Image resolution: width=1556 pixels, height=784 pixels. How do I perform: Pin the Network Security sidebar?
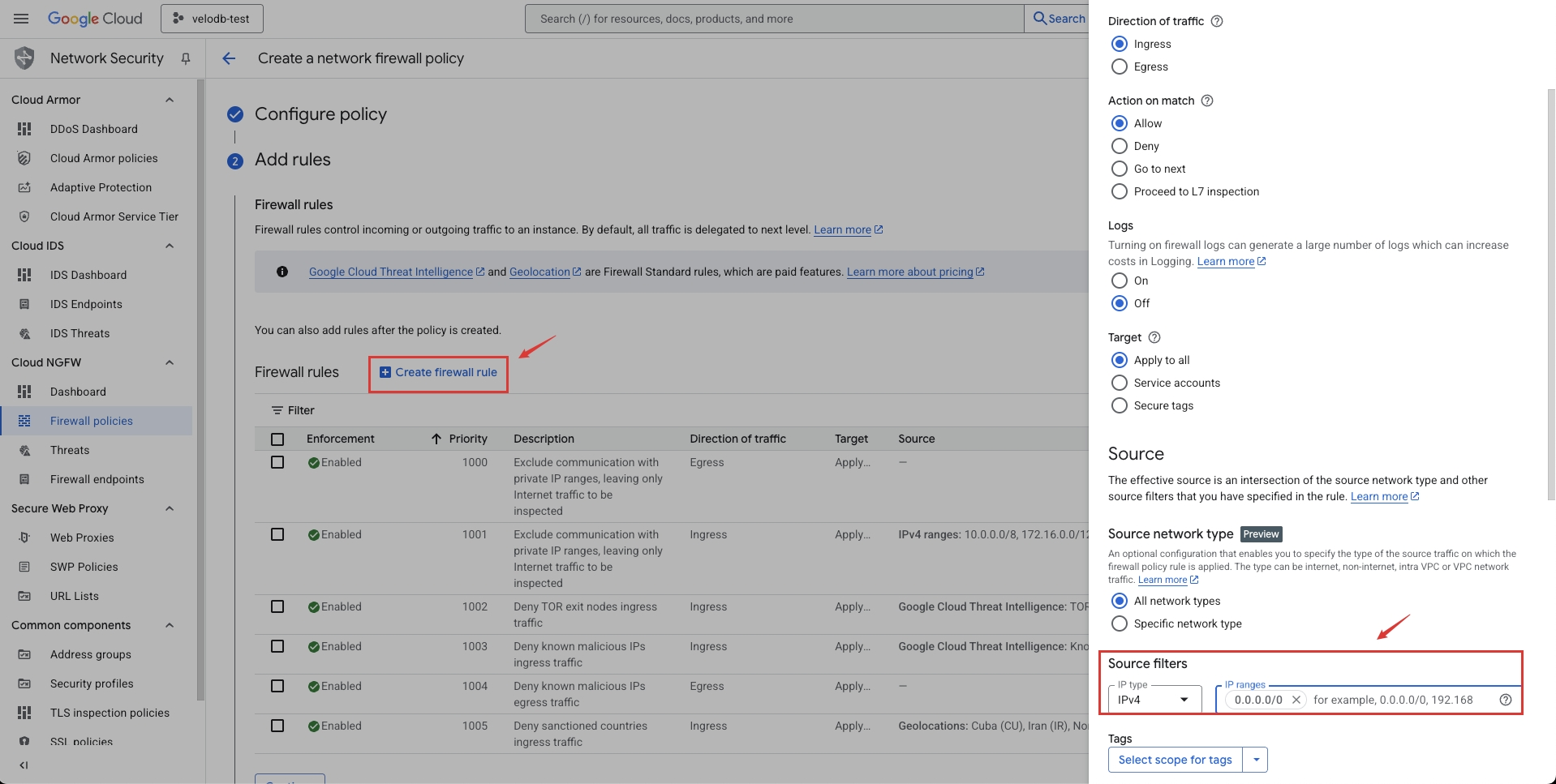[x=186, y=58]
